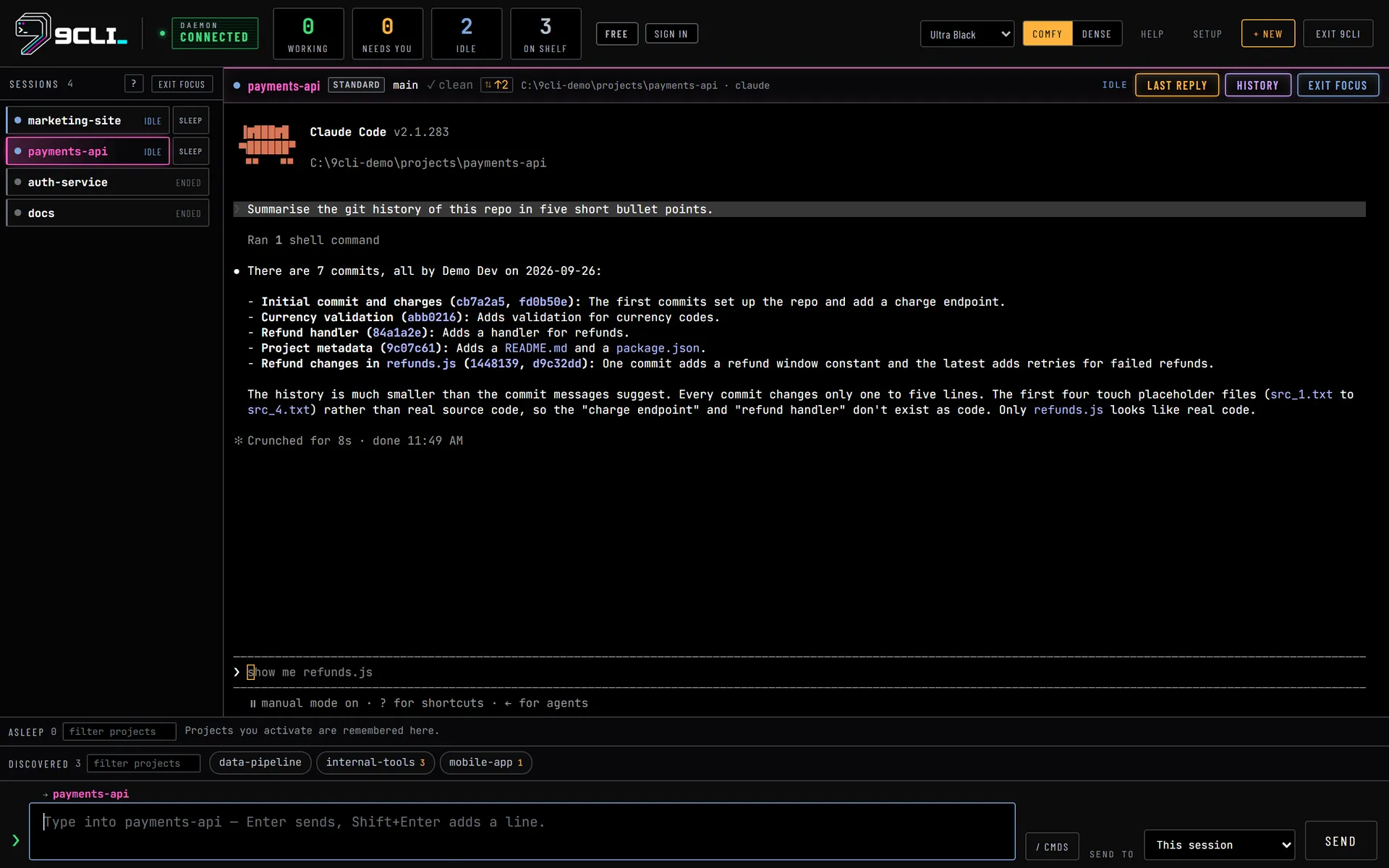The width and height of the screenshot is (1389, 868).
Task: Click the NEEDS YOU count tile
Action: click(x=387, y=34)
